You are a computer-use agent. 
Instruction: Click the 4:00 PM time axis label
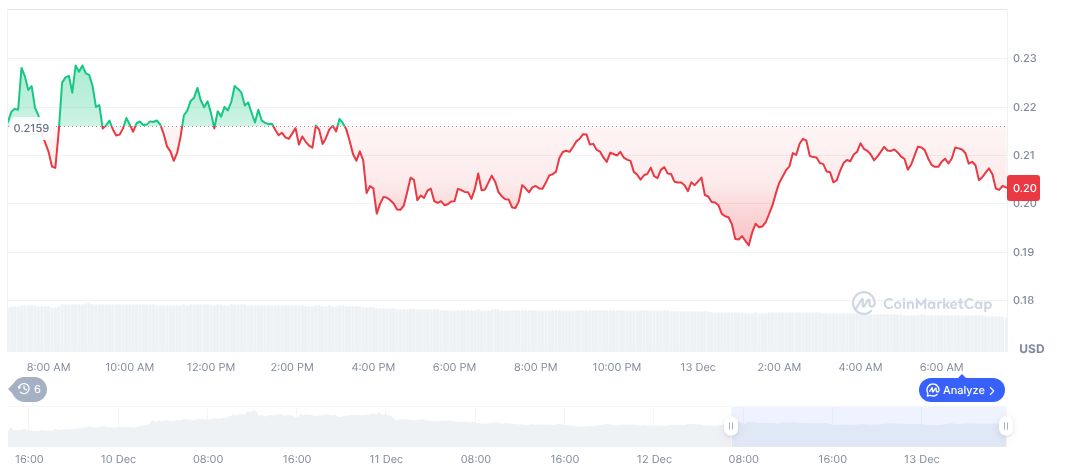tap(373, 367)
